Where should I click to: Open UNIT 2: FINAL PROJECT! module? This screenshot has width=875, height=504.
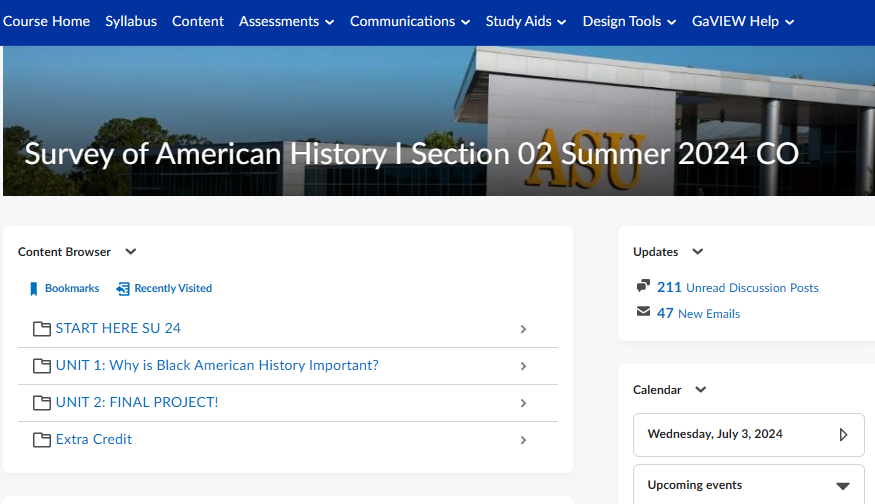point(137,402)
